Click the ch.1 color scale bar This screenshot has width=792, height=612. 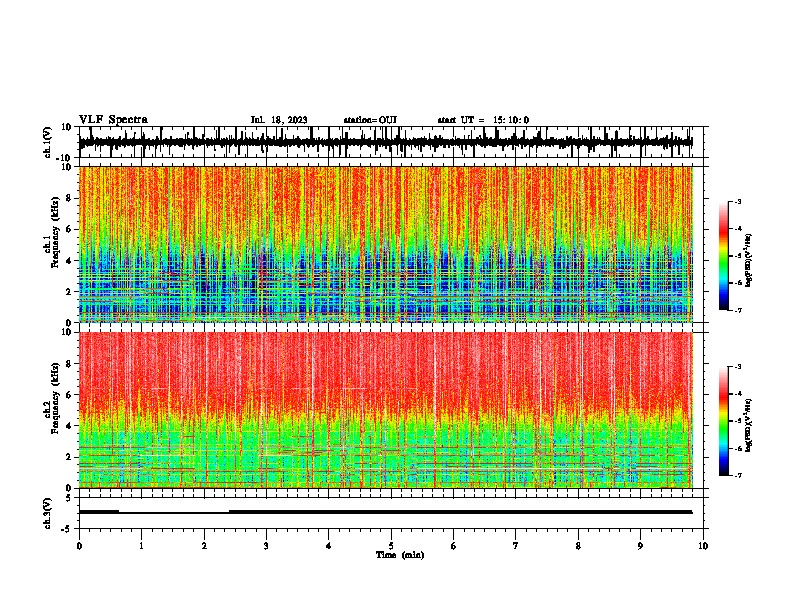pyautogui.click(x=724, y=256)
